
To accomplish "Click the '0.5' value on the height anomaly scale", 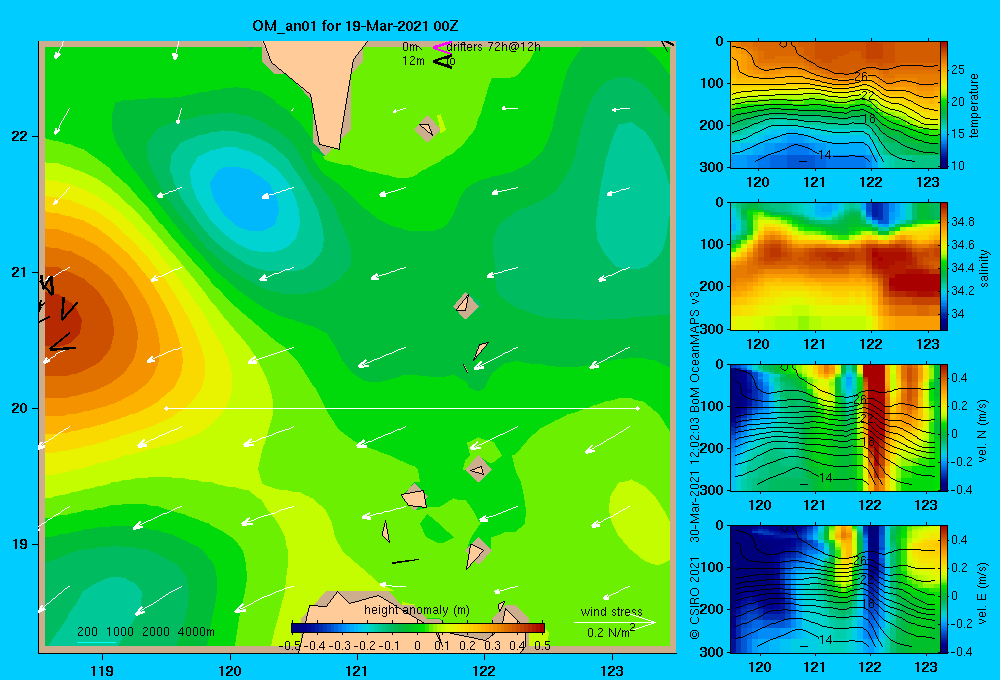I will pyautogui.click(x=543, y=646).
